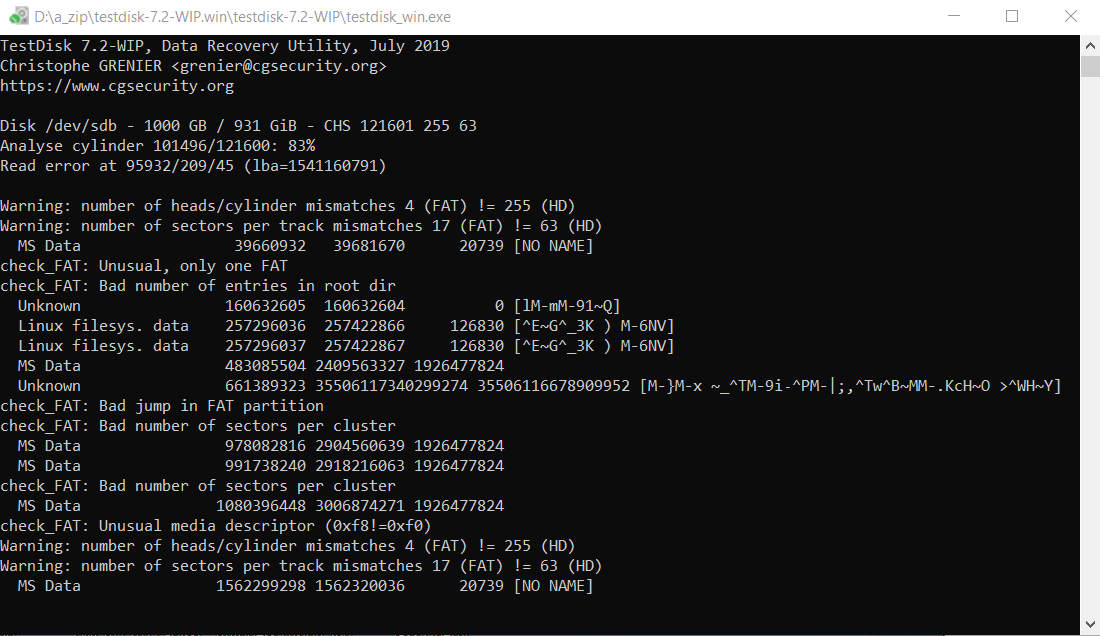Click the first MS Data 39660932 entry
Image resolution: width=1100 pixels, height=636 pixels.
(x=305, y=246)
